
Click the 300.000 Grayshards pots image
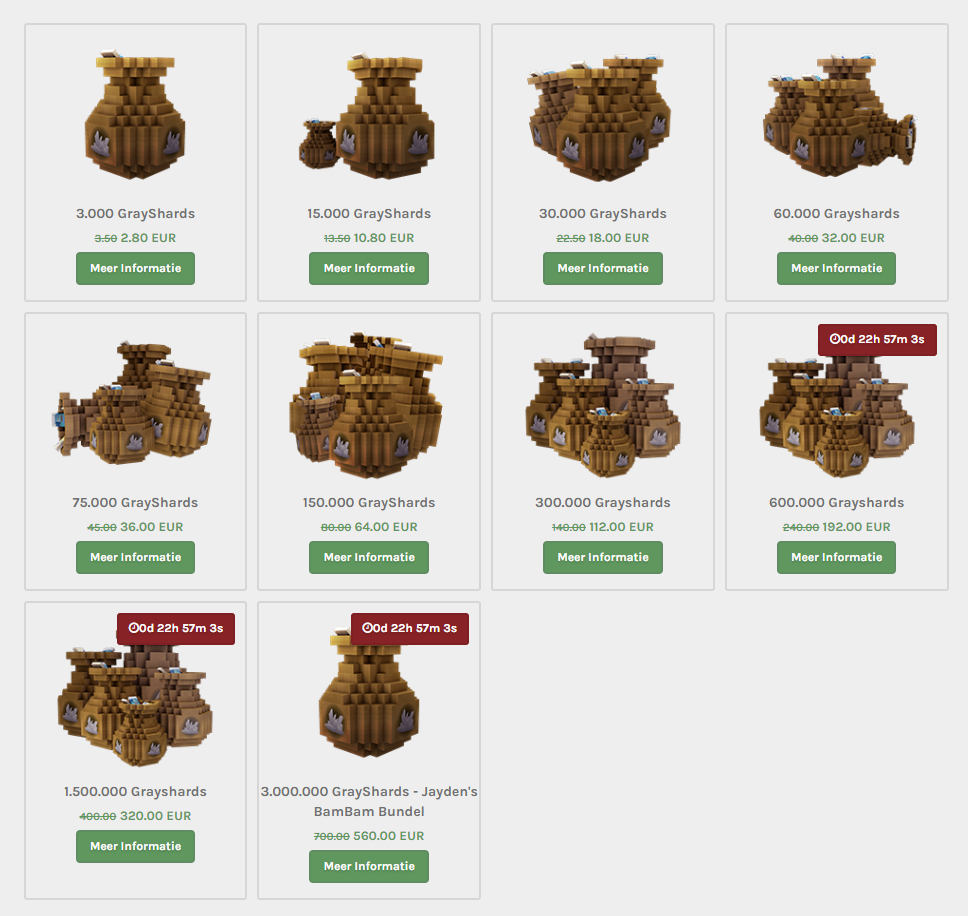pos(603,406)
